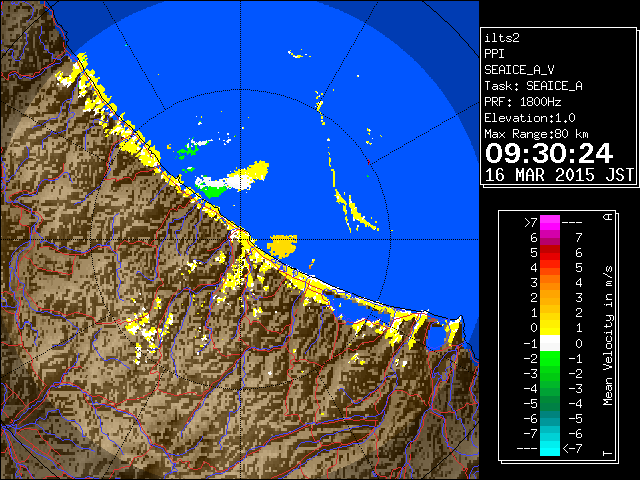The image size is (640, 480).
Task: Click the "09:30:24" timestamp
Action: click(549, 153)
